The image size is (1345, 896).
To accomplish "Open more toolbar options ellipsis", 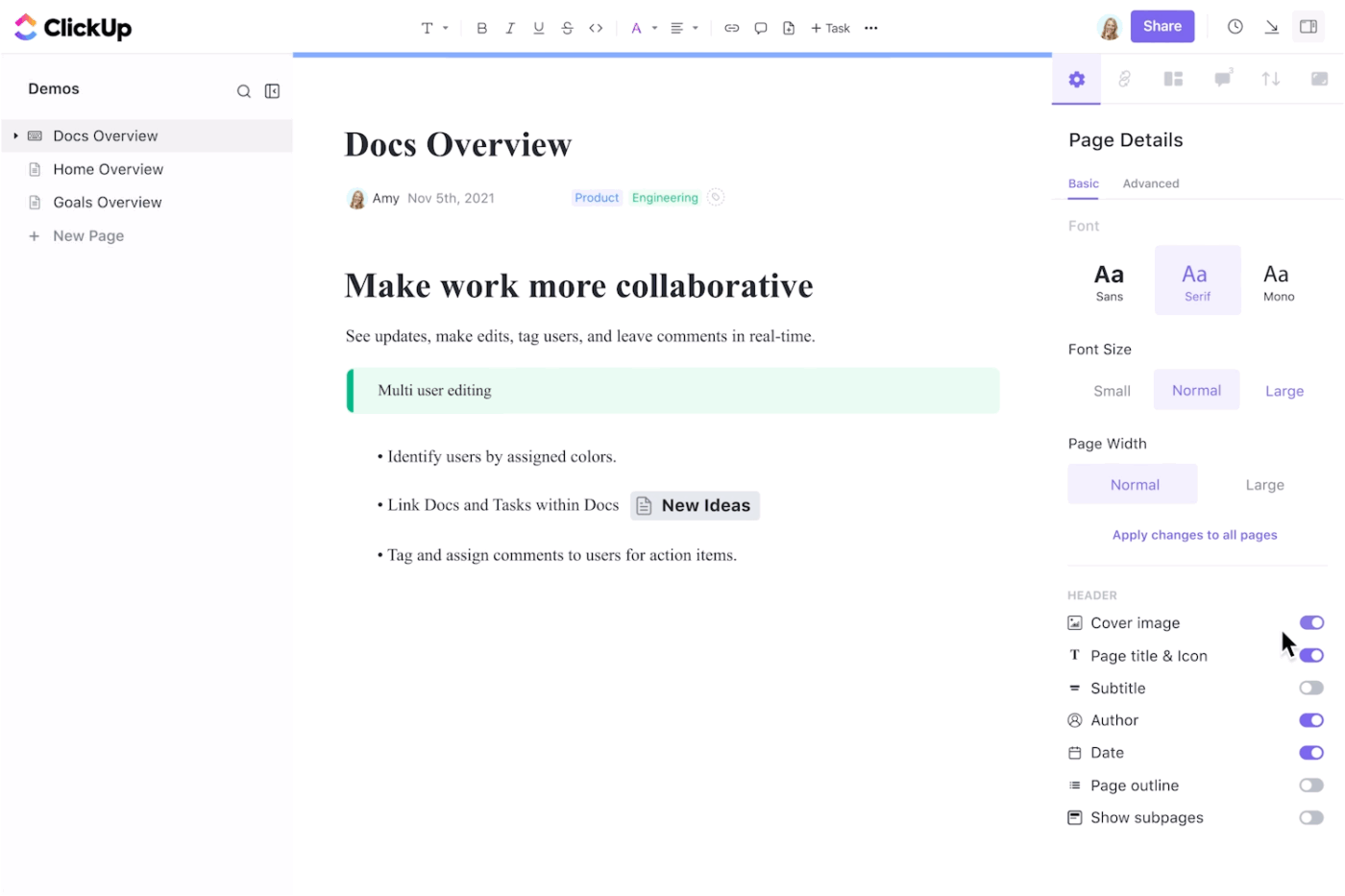I will pyautogui.click(x=871, y=28).
